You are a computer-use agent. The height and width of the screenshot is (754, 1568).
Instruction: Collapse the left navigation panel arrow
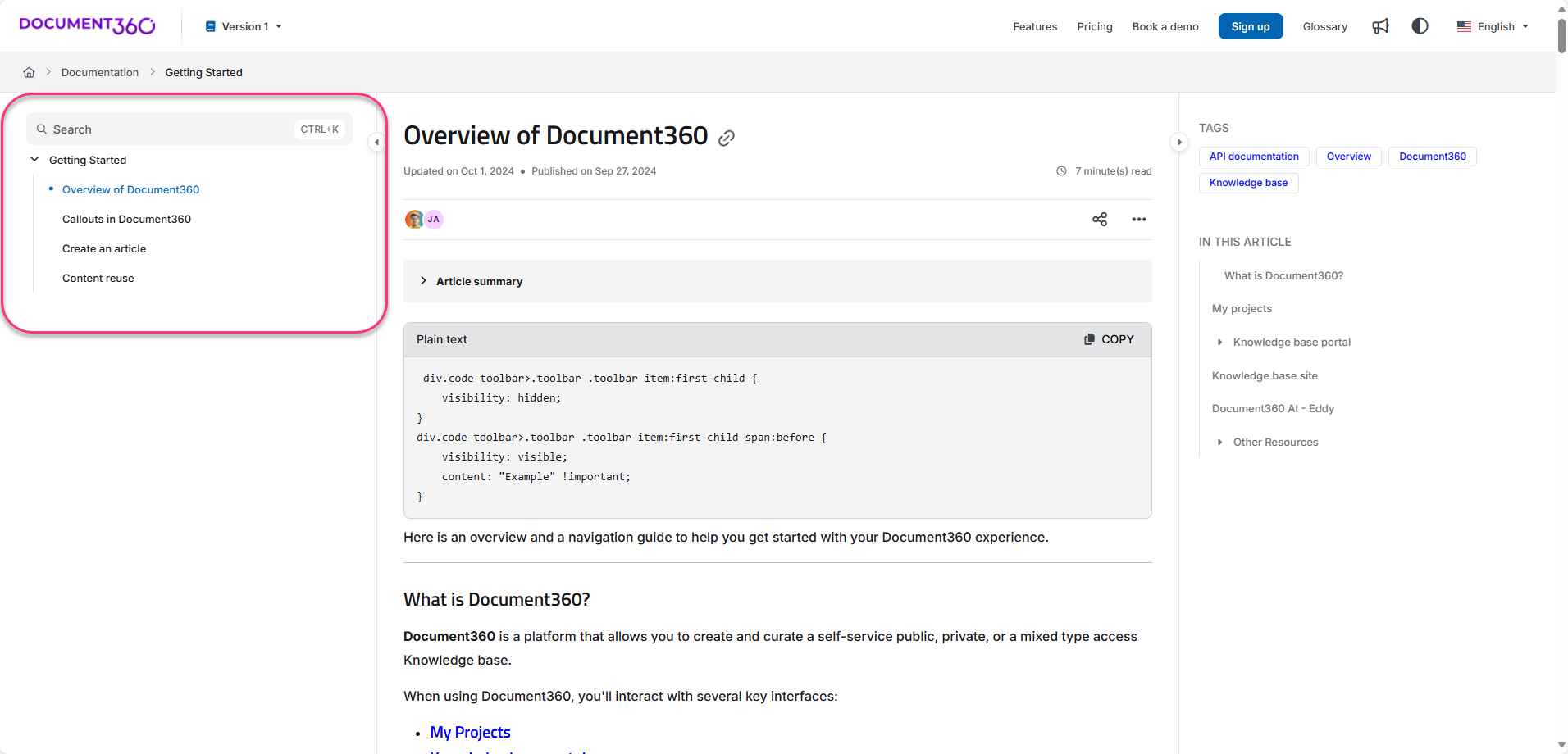[x=376, y=142]
